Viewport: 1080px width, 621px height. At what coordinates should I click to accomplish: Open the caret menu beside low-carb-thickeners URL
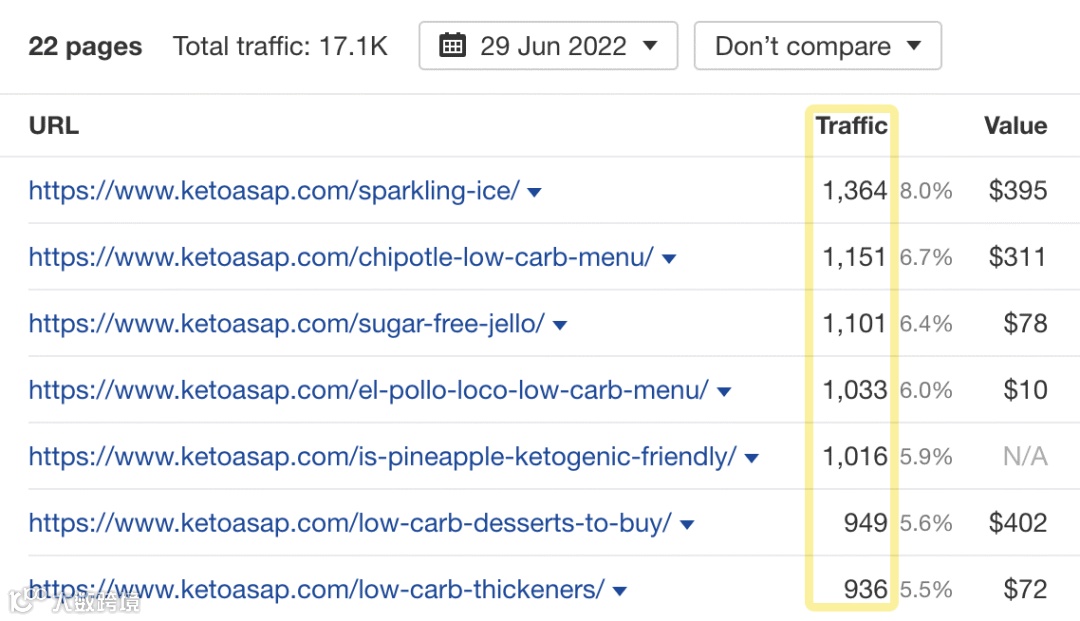pos(619,590)
